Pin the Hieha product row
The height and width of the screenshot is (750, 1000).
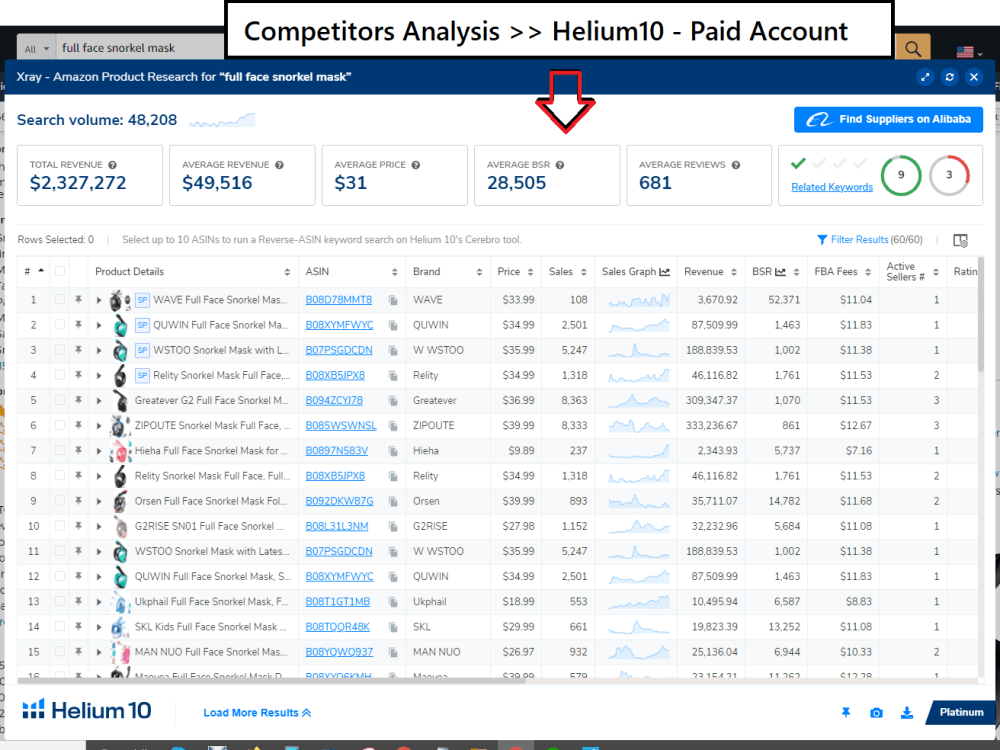78,450
